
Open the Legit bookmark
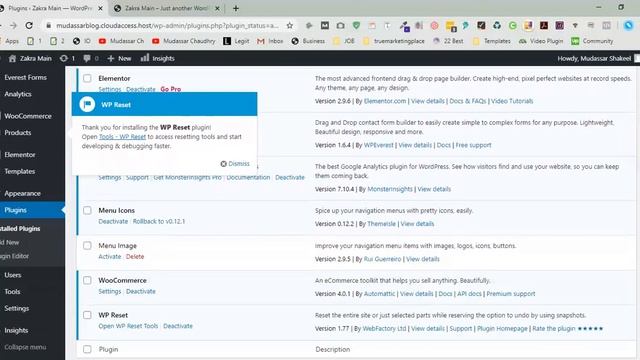[236, 41]
